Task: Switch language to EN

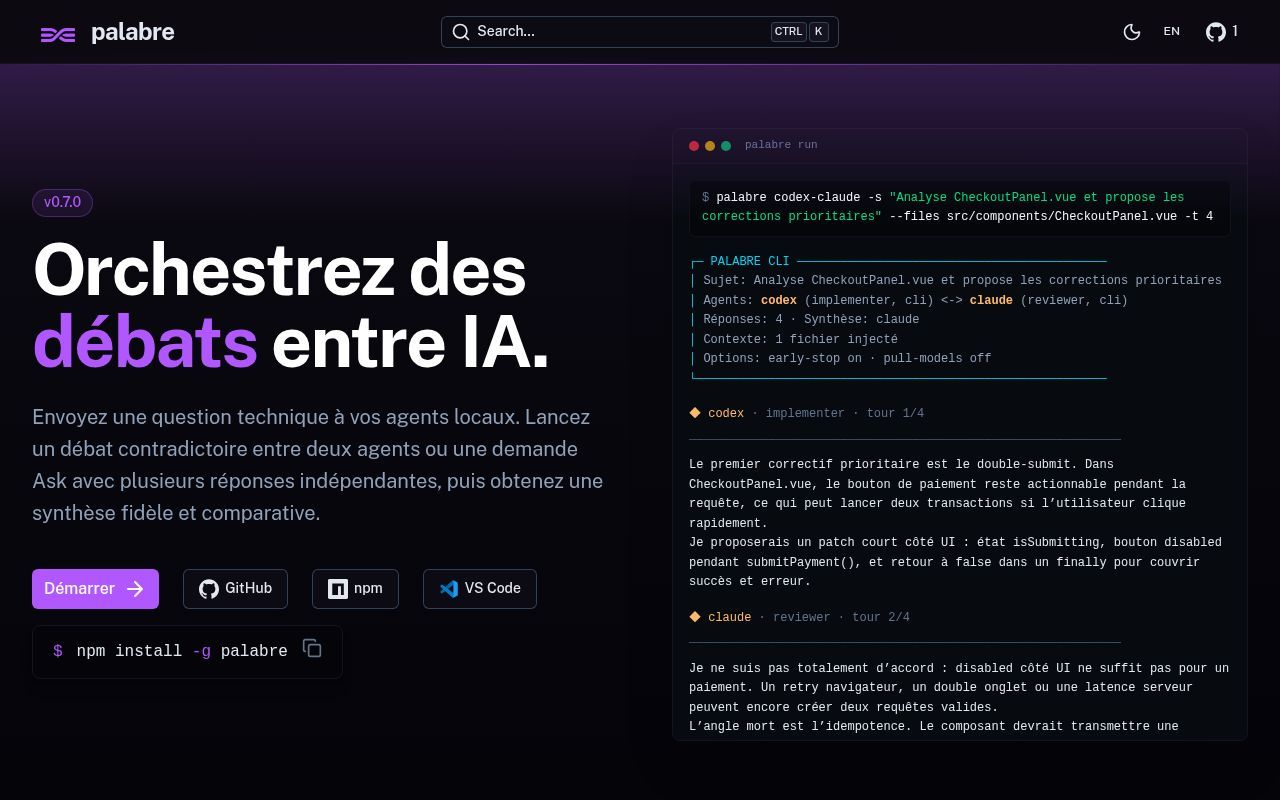Action: click(1171, 32)
